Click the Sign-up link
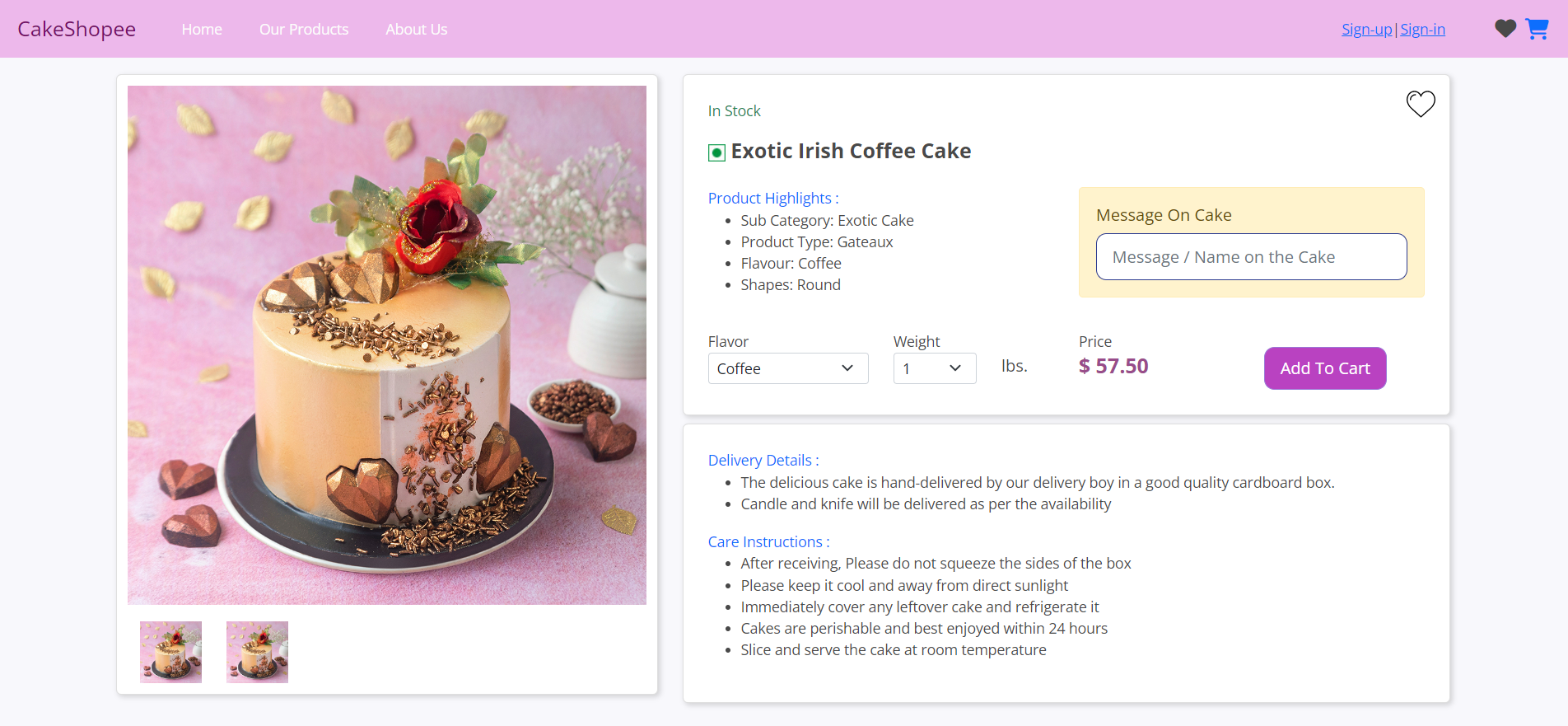This screenshot has height=726, width=1568. [x=1365, y=29]
